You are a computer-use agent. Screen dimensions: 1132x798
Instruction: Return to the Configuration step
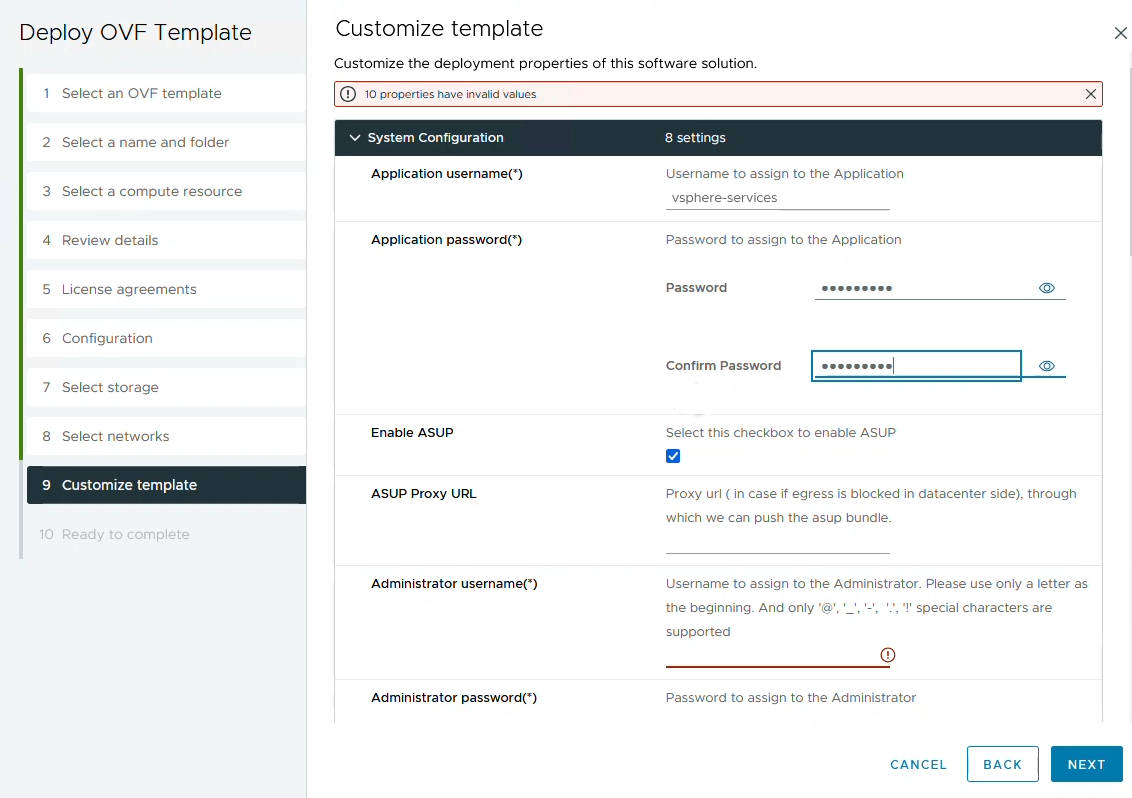[107, 338]
